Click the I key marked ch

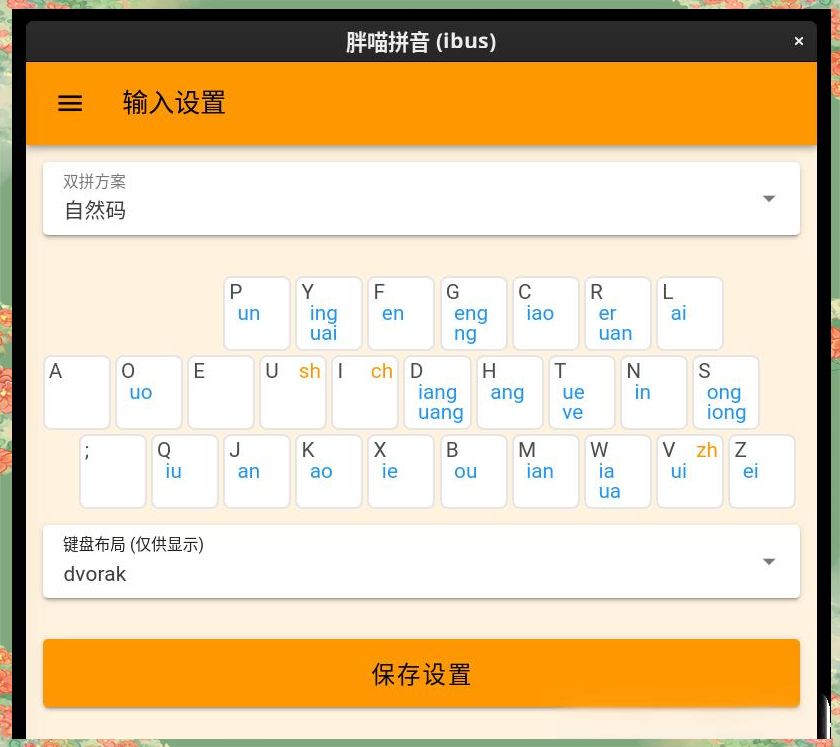coord(365,392)
